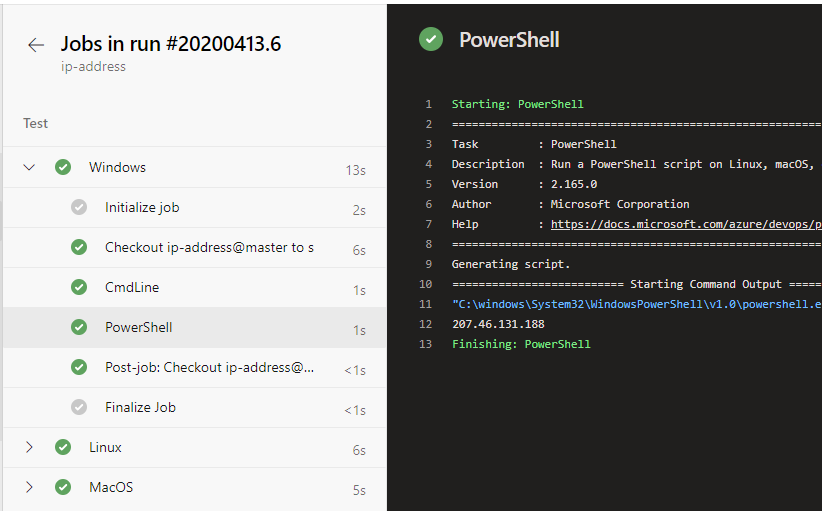Click the green check icon beside CmdLine
Viewport: 822px width, 511px height.
[x=79, y=287]
